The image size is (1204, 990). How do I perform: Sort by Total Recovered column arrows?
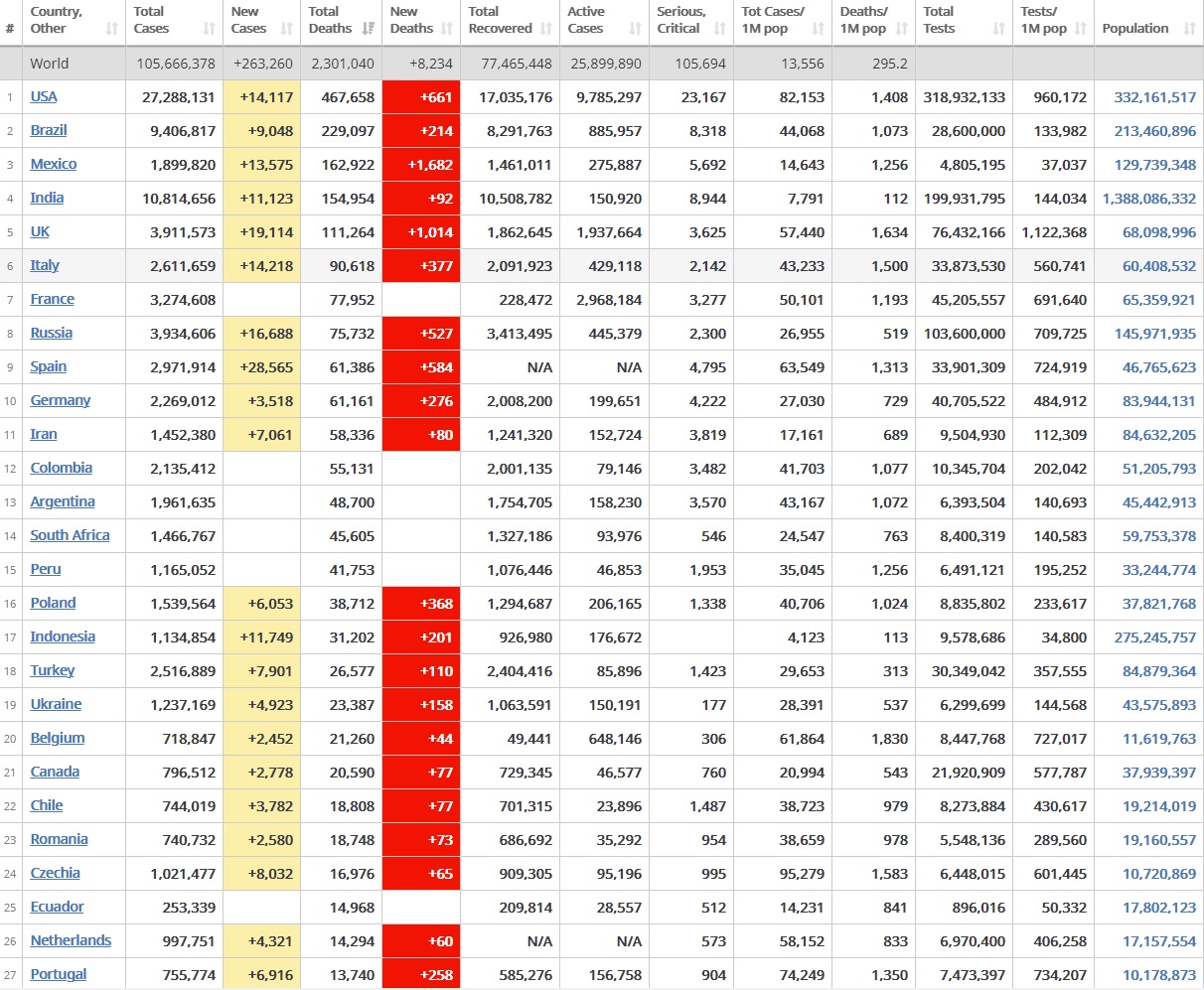point(546,29)
